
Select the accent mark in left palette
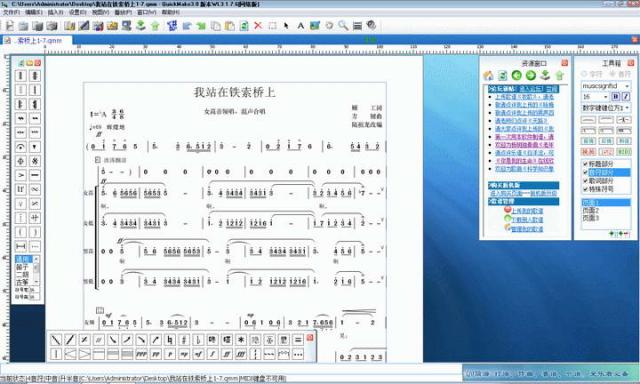tap(21, 175)
